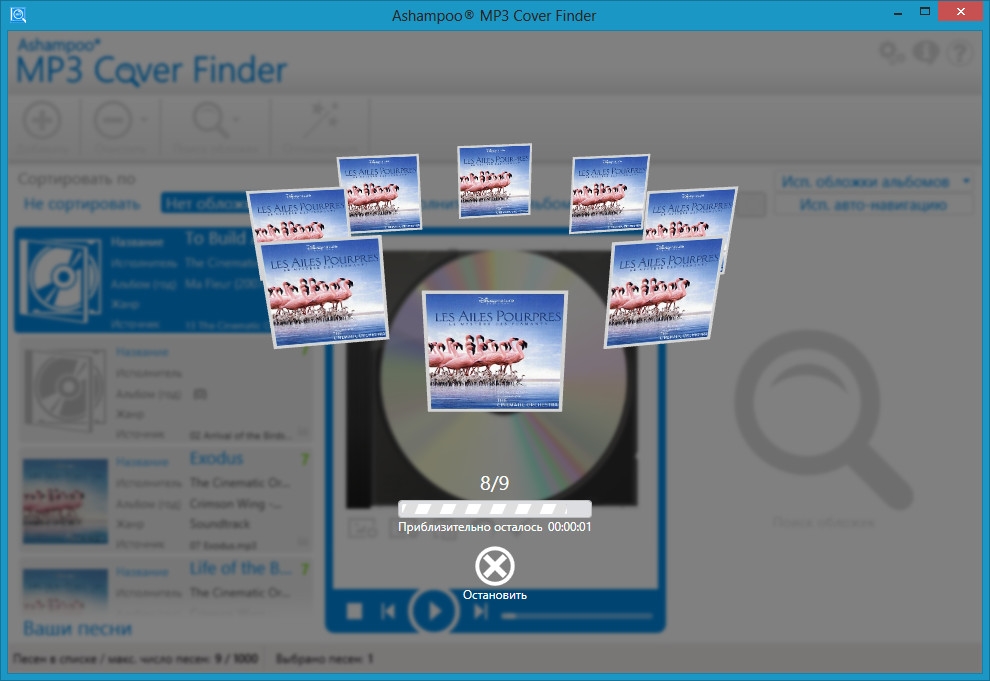Open the arrow next to Find covers
Image resolution: width=990 pixels, height=681 pixels.
point(237,119)
